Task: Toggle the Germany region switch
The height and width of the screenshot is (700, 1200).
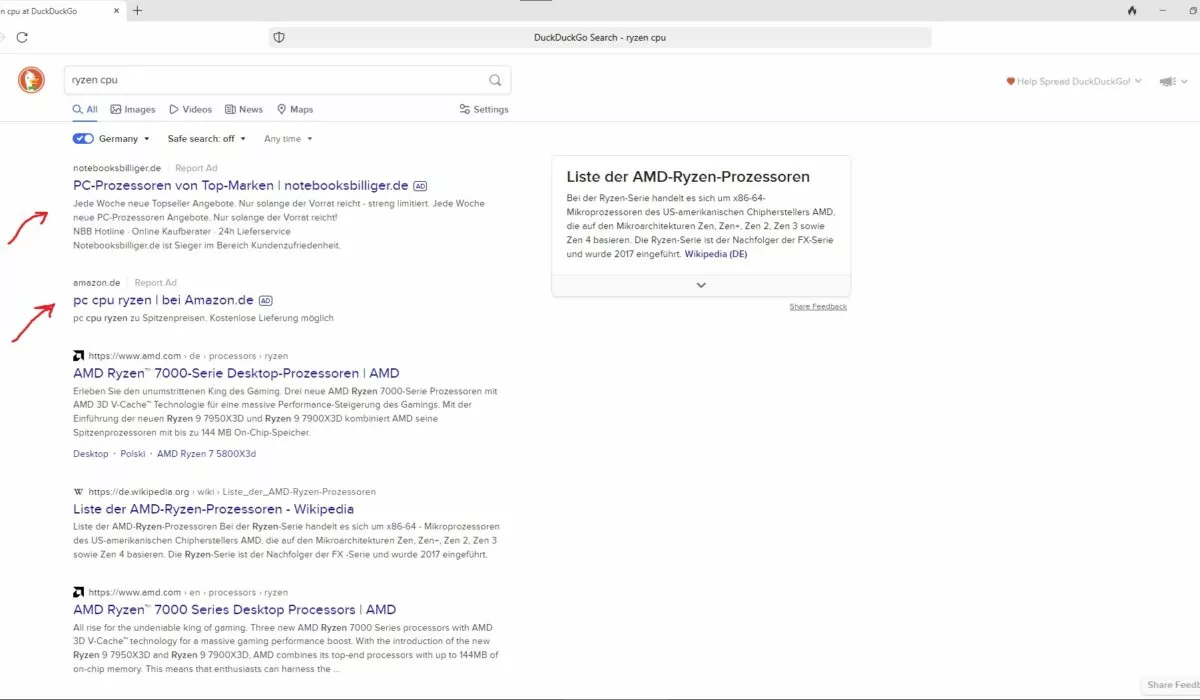Action: [83, 139]
